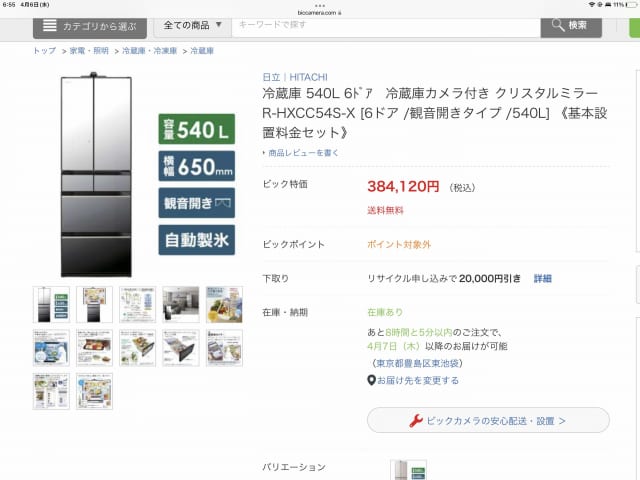This screenshot has height=480, width=640.
Task: Click the location pin to change delivery address
Action: click(371, 380)
